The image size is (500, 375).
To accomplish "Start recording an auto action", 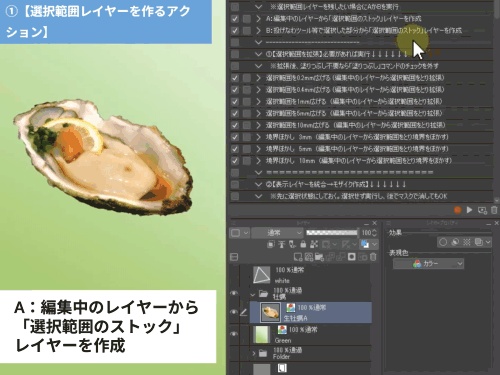I will tap(457, 210).
